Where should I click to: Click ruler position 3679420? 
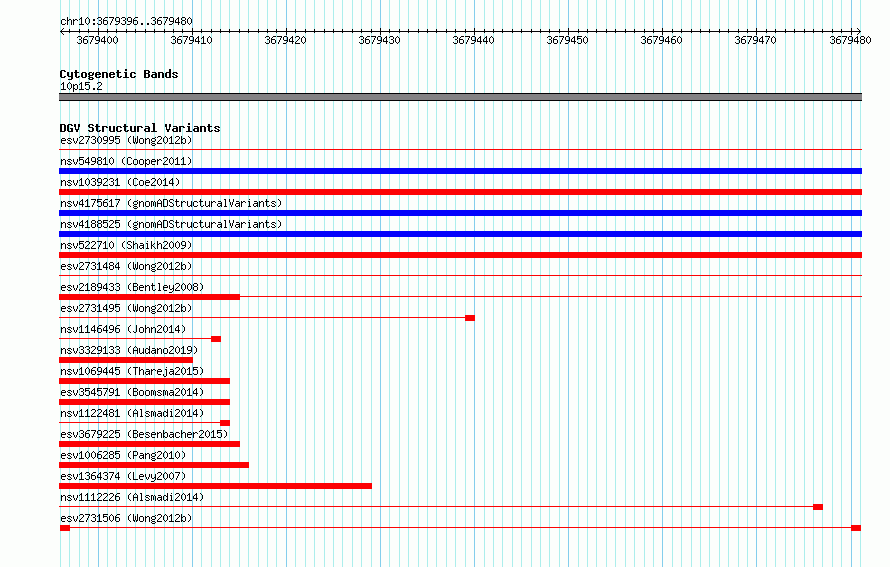pos(286,40)
